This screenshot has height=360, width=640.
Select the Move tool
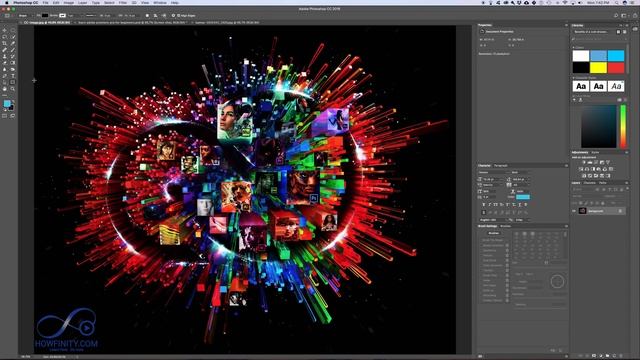pos(4,30)
